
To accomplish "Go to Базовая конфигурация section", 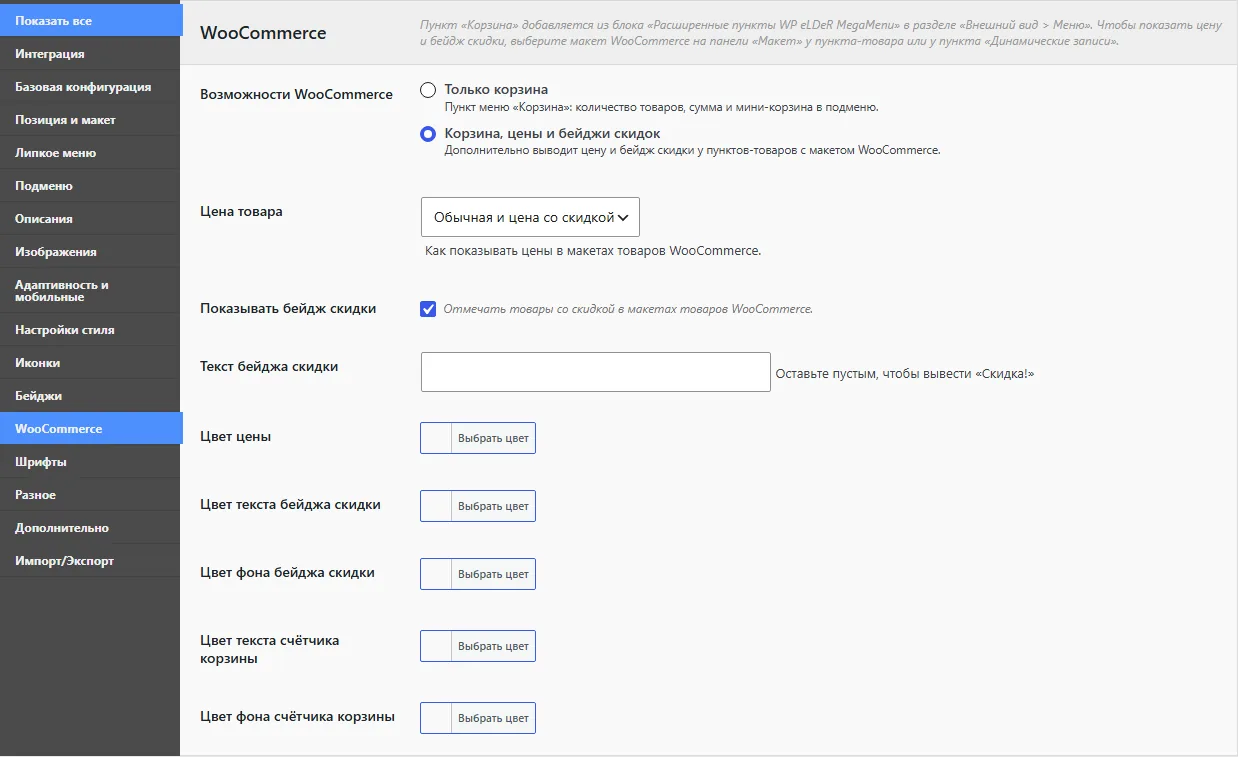I will 90,87.
